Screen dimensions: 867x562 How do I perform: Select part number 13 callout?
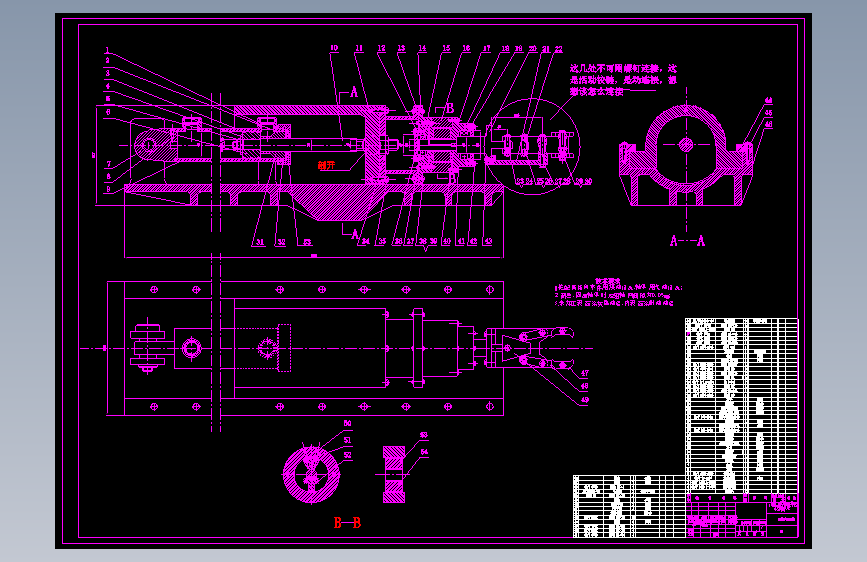click(x=401, y=48)
